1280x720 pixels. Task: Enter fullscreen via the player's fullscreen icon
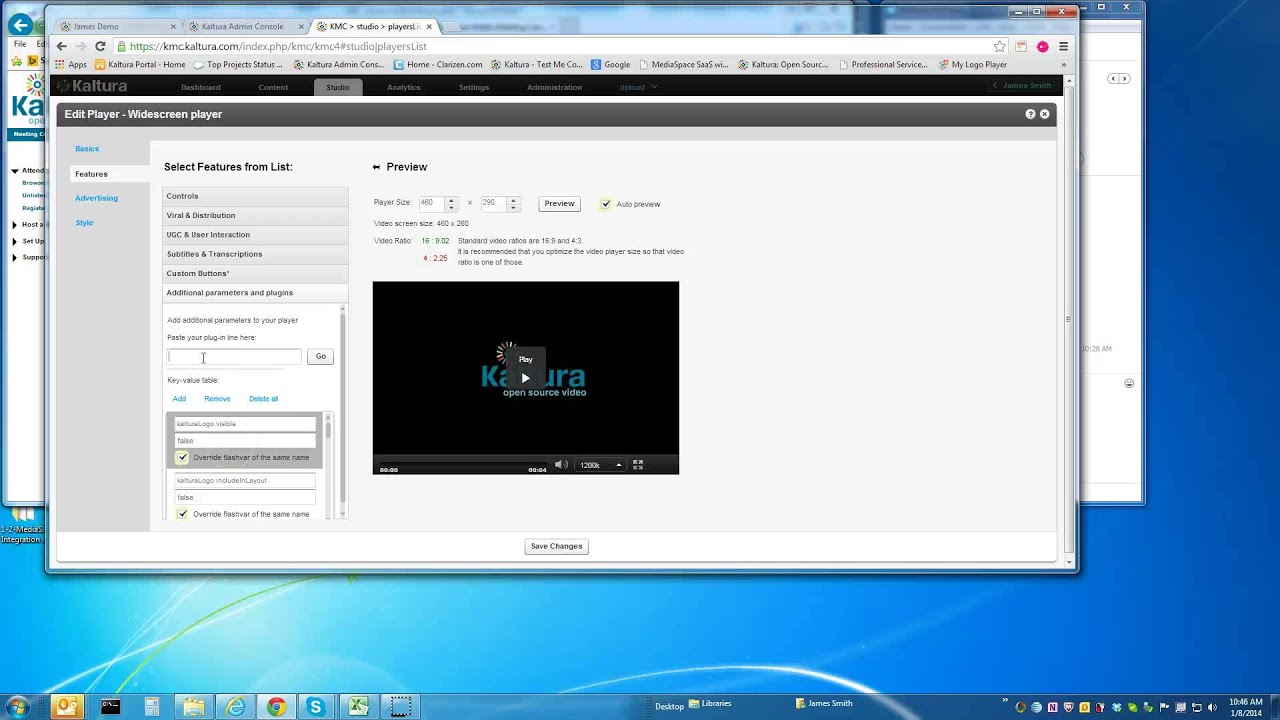coord(638,464)
